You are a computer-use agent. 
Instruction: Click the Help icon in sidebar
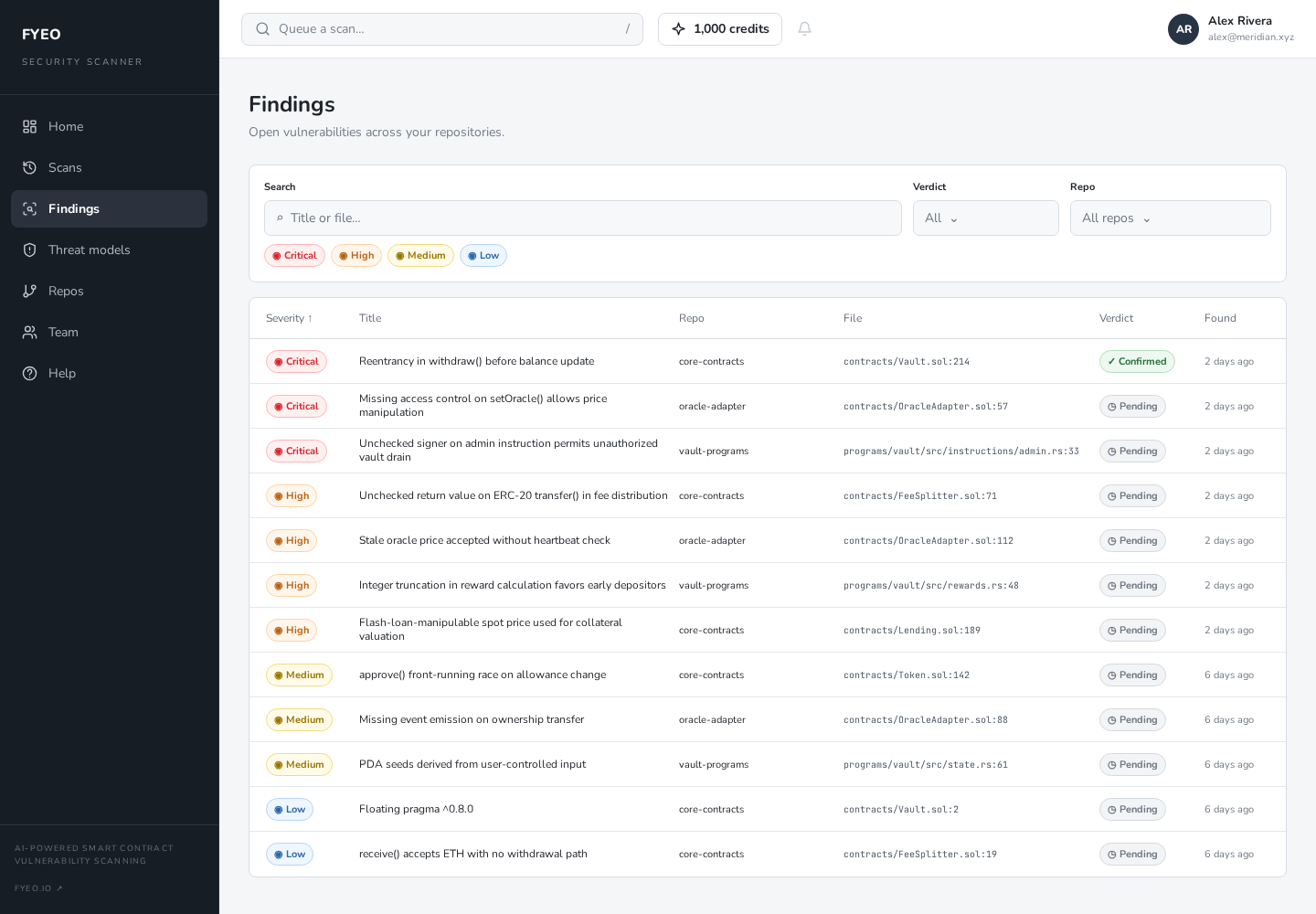pyautogui.click(x=29, y=373)
